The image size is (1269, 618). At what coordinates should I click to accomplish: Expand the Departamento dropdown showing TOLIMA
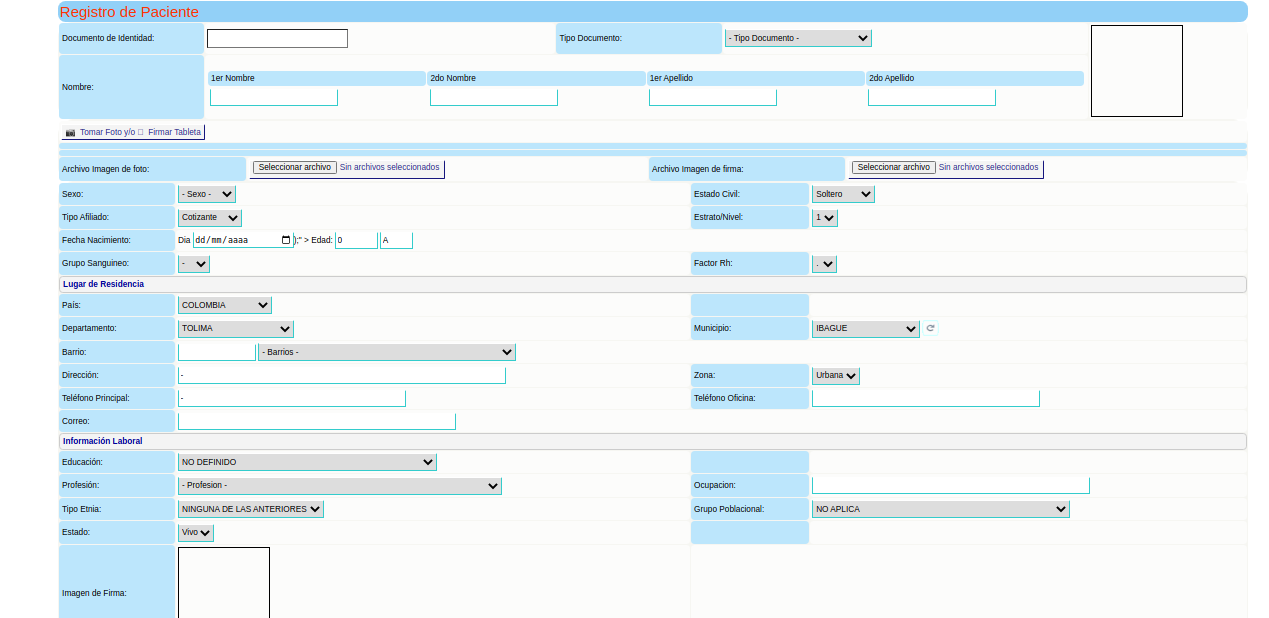click(235, 328)
